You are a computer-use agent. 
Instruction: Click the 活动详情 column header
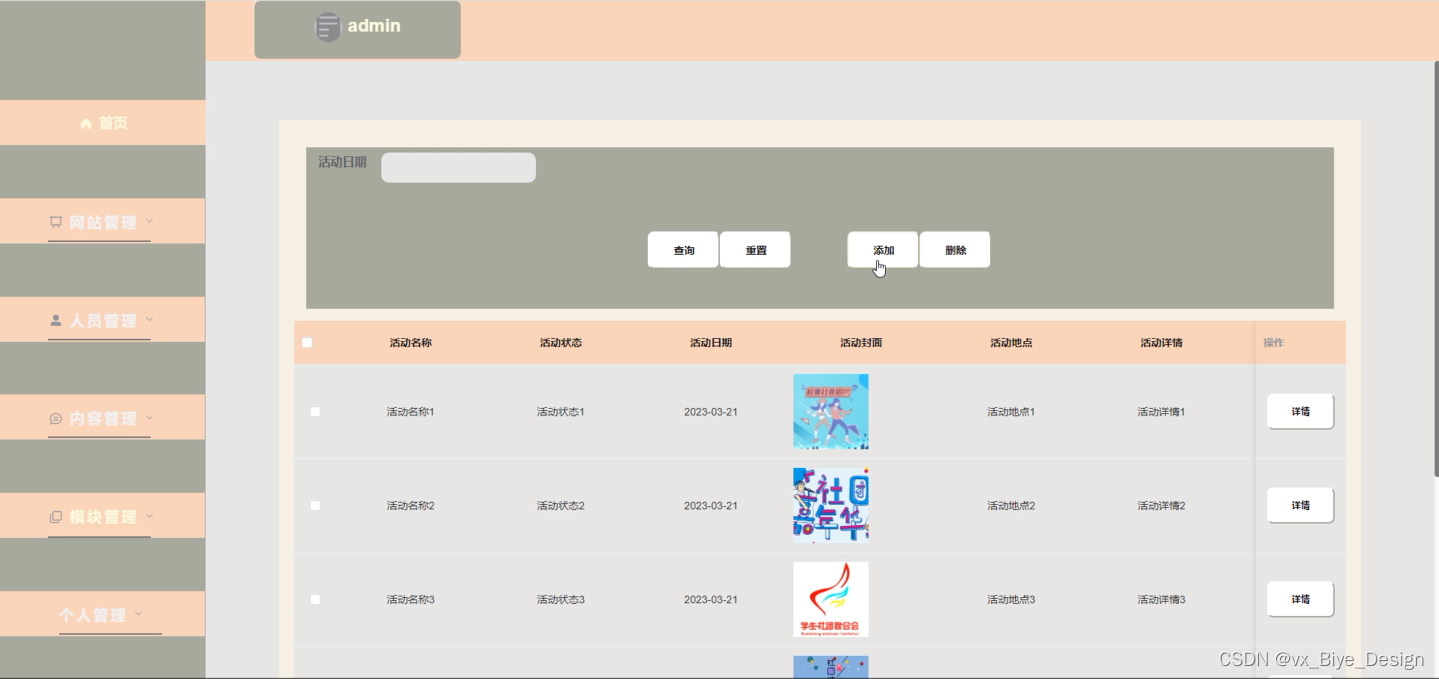point(1161,343)
